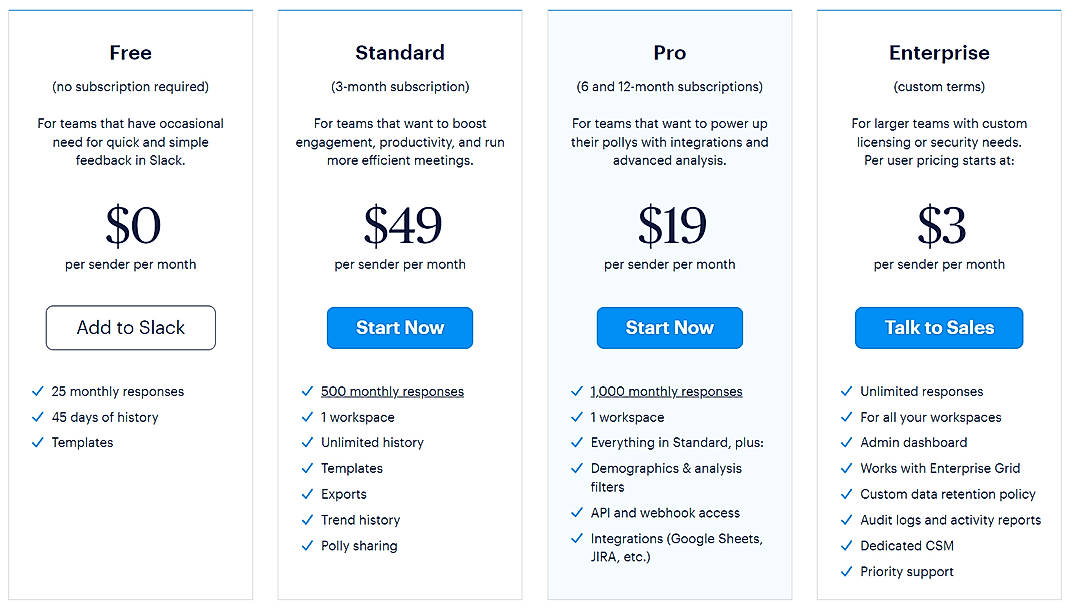Image resolution: width=1070 pixels, height=608 pixels.
Task: Click the checkmark beside Trend history
Action: pyautogui.click(x=308, y=519)
